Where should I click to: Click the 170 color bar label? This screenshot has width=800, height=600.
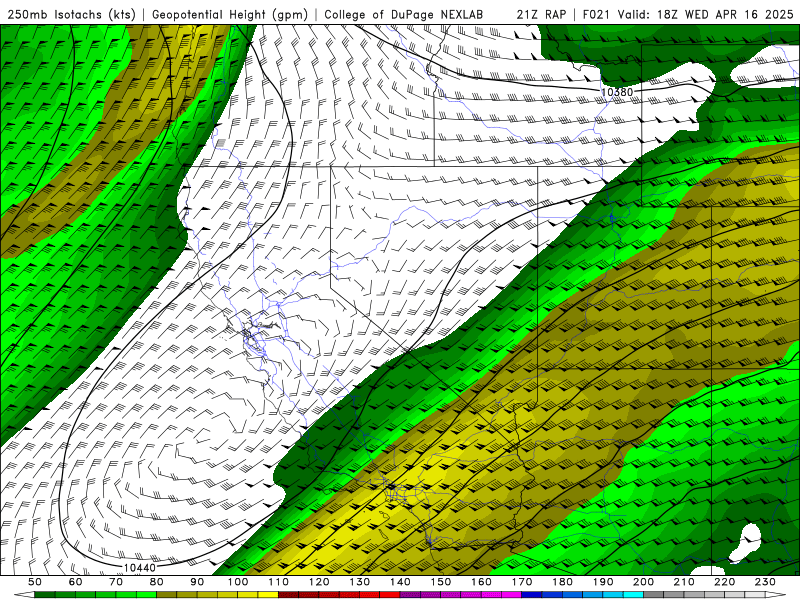coord(521,582)
